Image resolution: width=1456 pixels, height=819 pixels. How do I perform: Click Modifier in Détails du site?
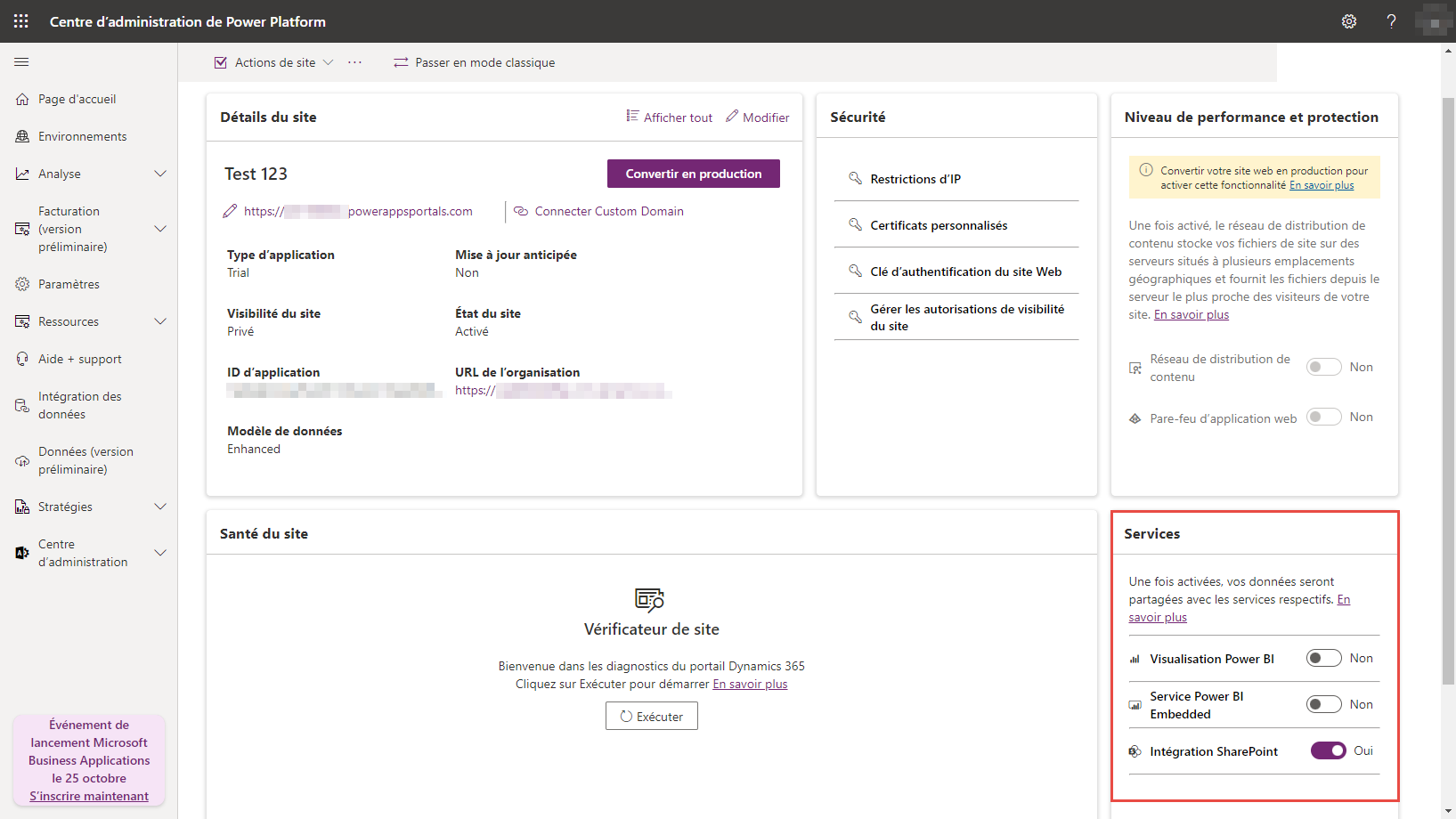tap(758, 117)
